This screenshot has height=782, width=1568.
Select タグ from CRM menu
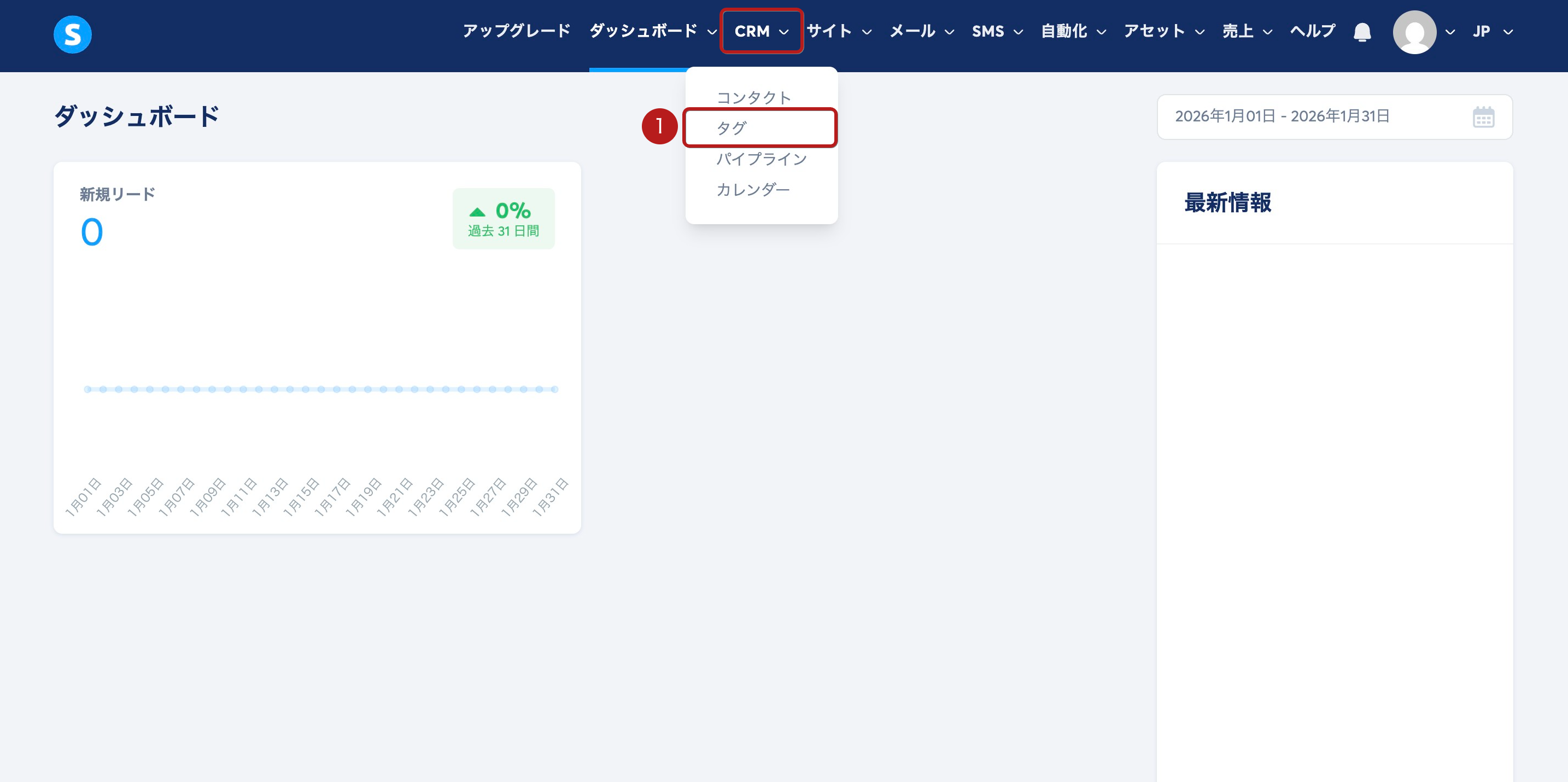click(732, 128)
